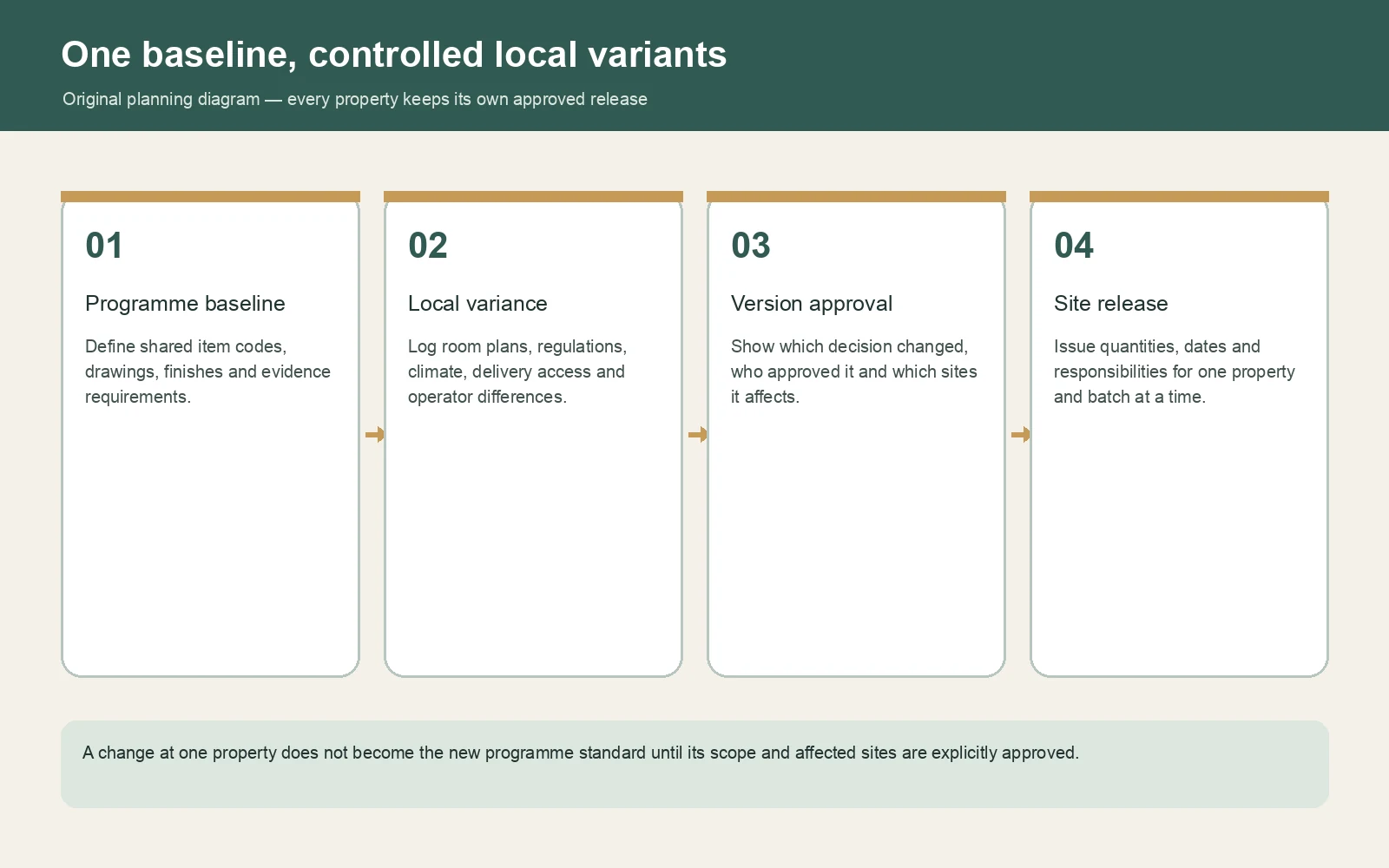Click step number 04

tap(1074, 246)
